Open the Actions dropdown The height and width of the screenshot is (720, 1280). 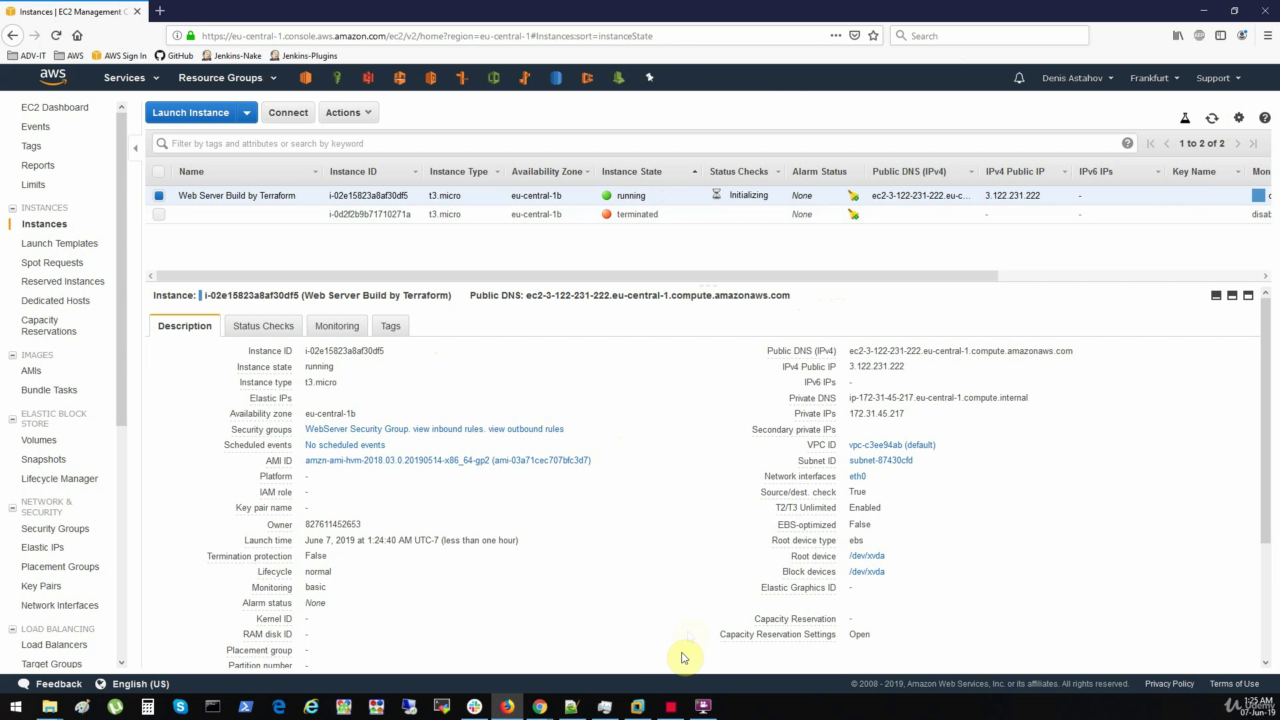(x=348, y=113)
